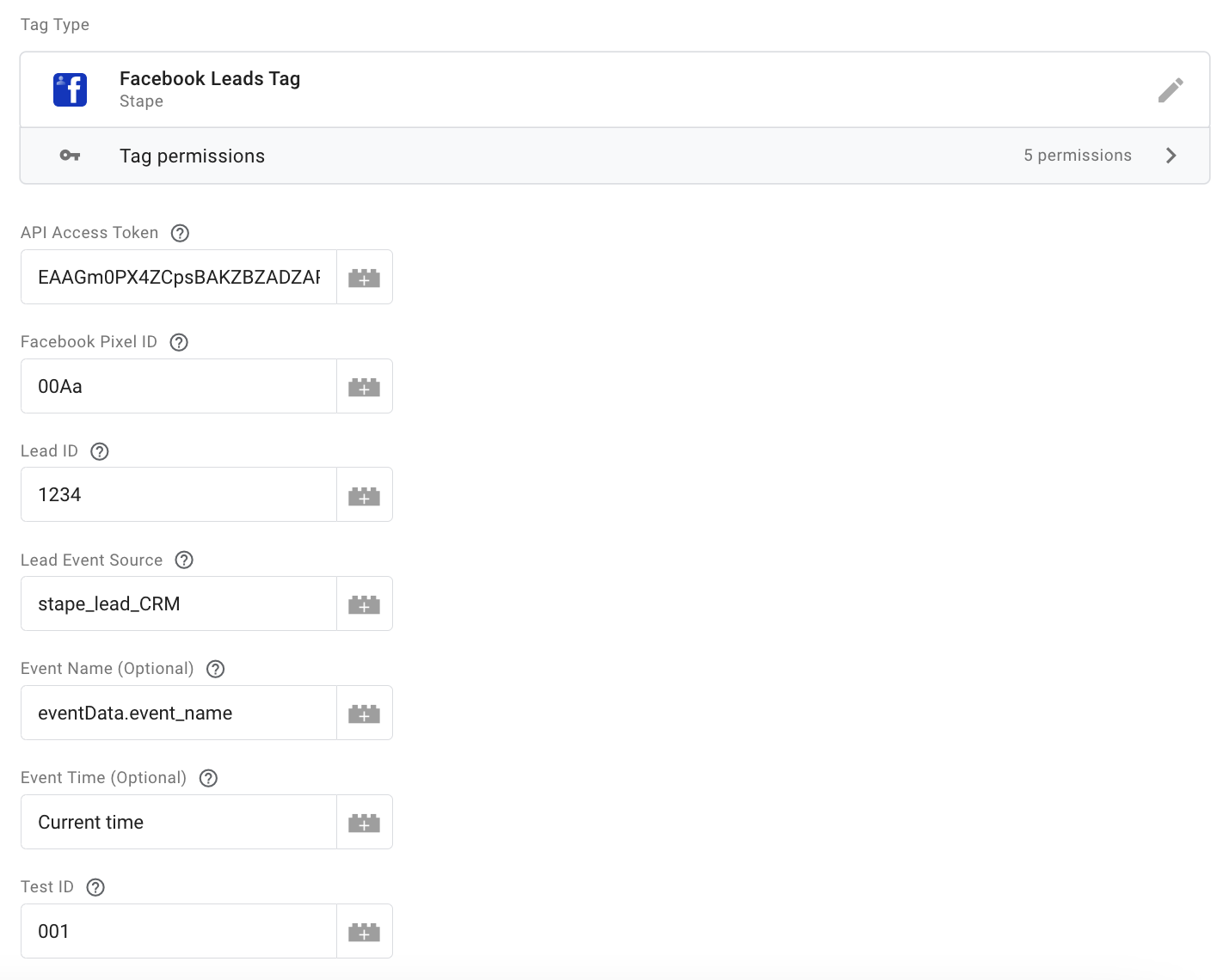Open variable picker for Lead Event Source
Viewport: 1223px width, 980px height.
(364, 603)
